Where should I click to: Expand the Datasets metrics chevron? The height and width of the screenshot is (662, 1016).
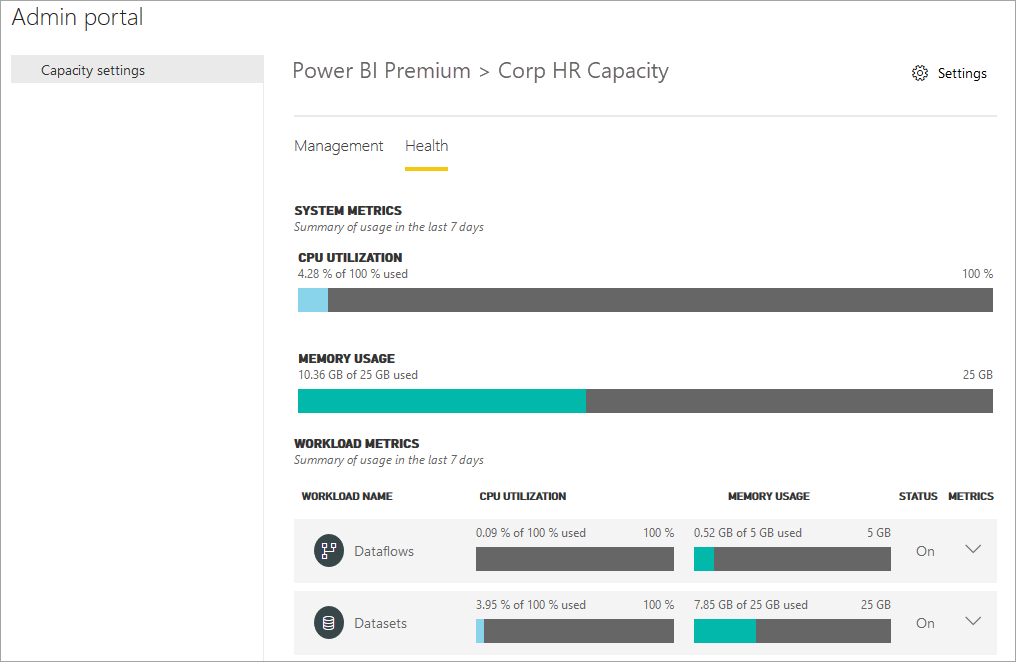point(973,621)
